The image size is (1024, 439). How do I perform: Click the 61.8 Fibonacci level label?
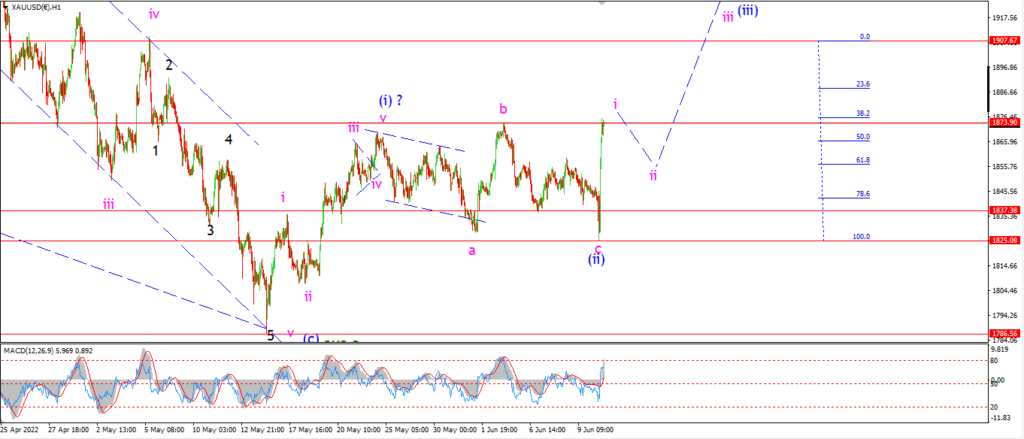click(x=863, y=159)
